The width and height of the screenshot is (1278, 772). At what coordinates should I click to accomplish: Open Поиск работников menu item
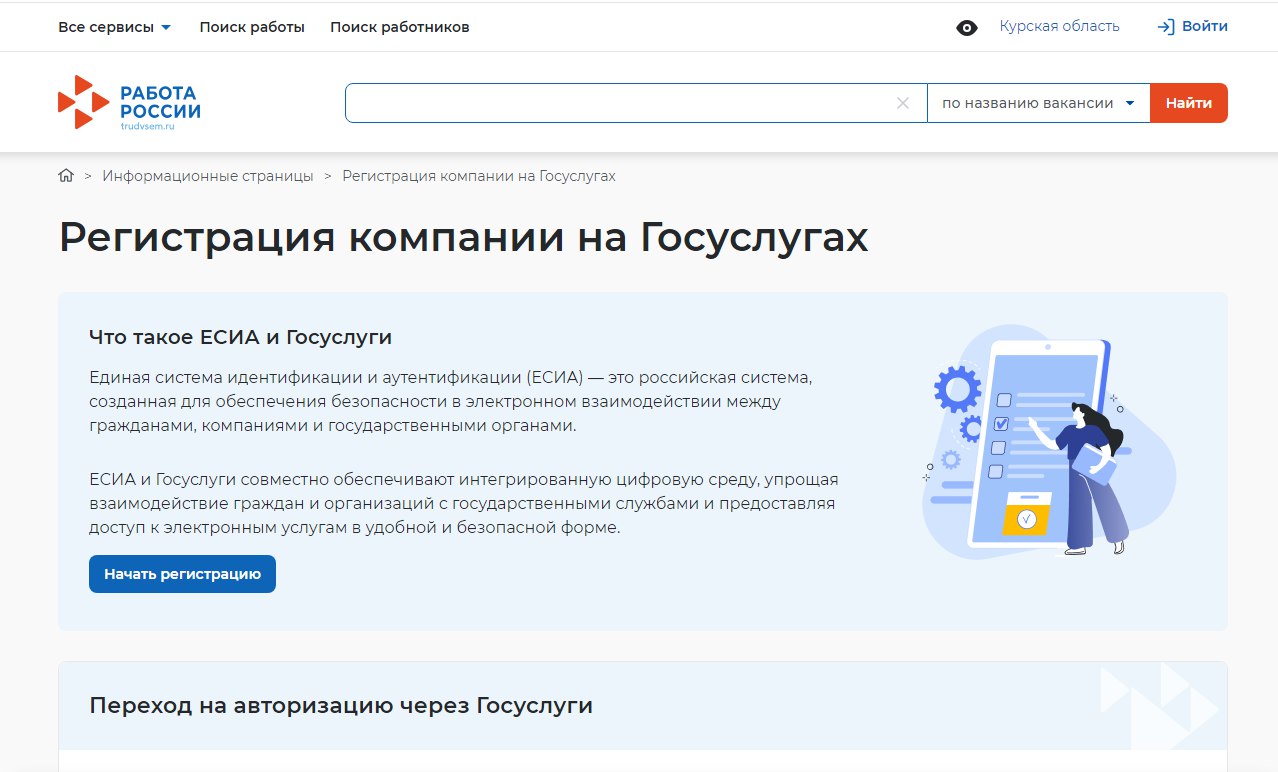click(x=400, y=27)
